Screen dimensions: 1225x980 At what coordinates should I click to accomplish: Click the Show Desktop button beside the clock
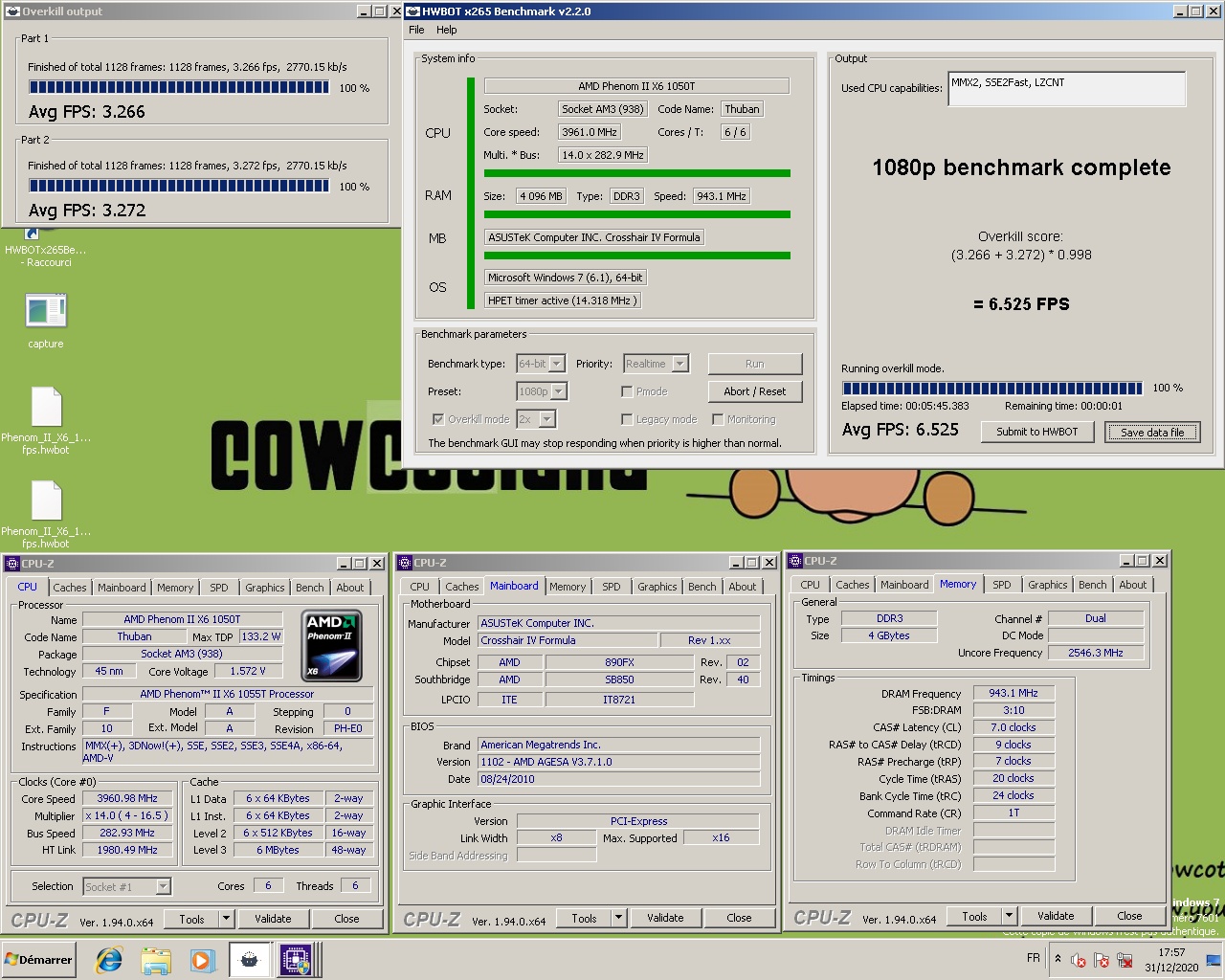click(1214, 960)
